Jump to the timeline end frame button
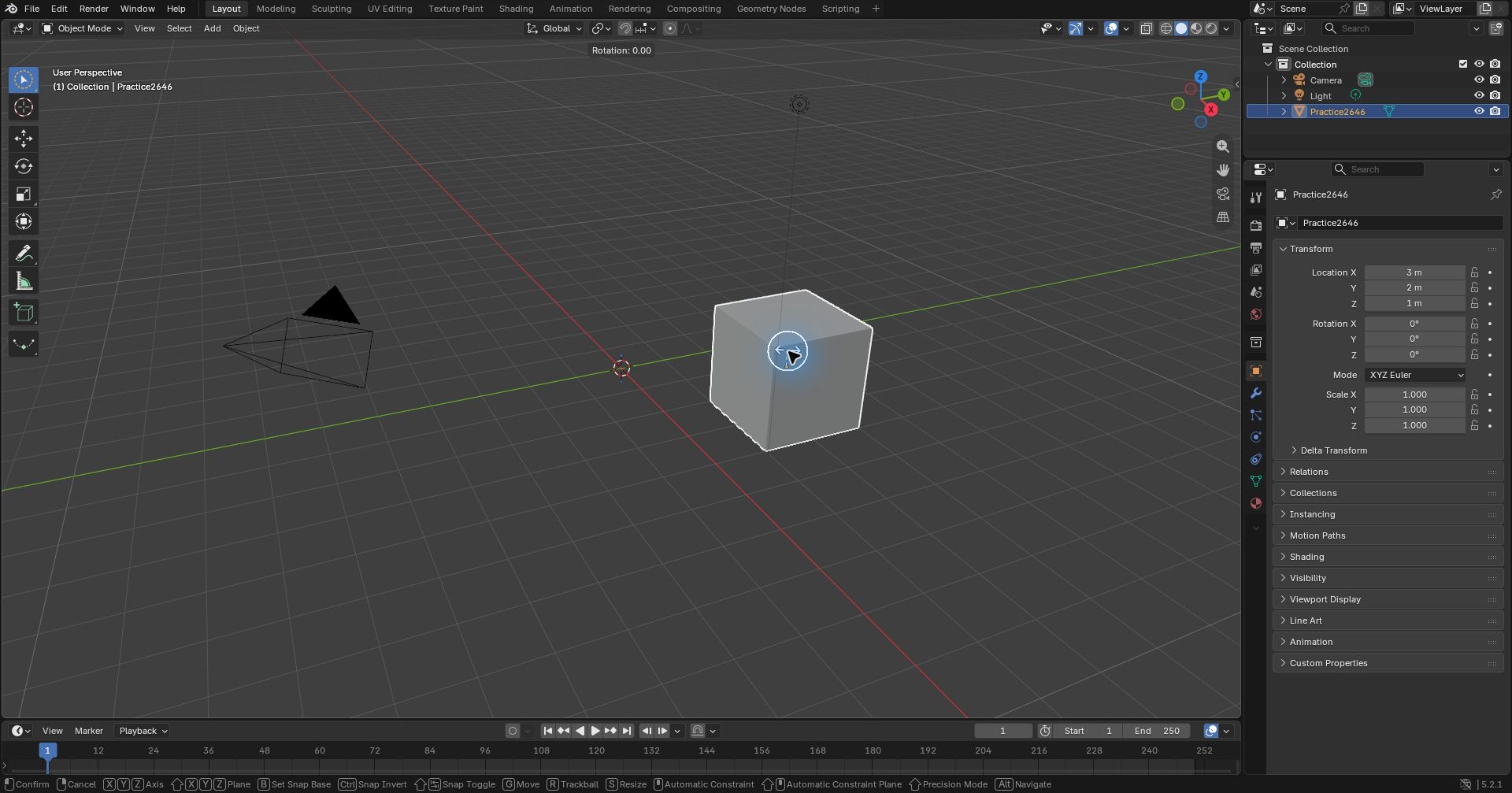The height and width of the screenshot is (793, 1512). [627, 731]
